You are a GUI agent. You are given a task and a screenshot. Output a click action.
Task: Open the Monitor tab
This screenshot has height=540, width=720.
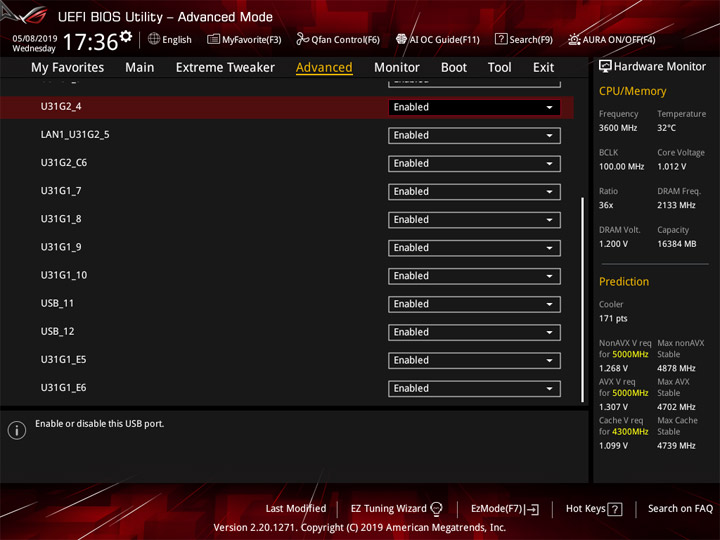397,68
